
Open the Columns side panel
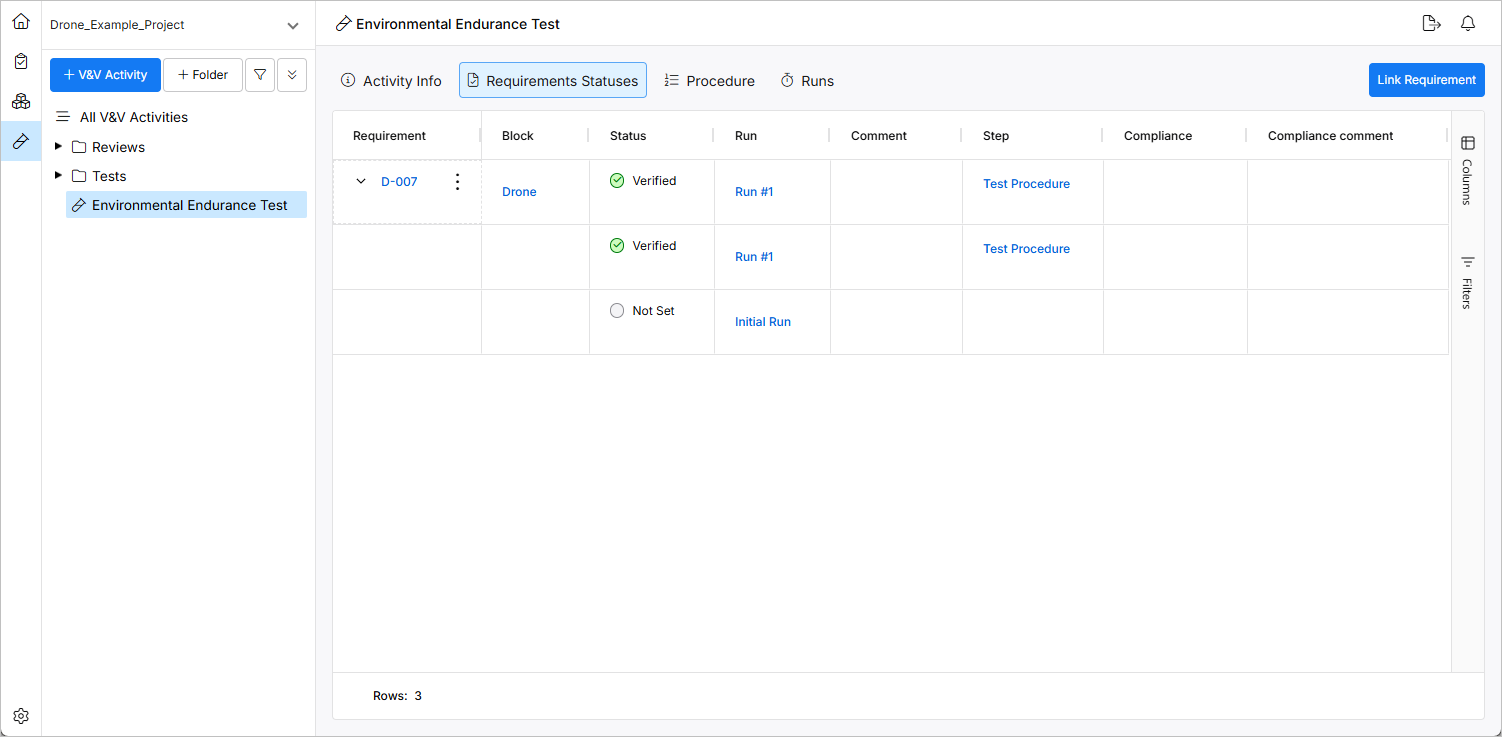click(1467, 170)
